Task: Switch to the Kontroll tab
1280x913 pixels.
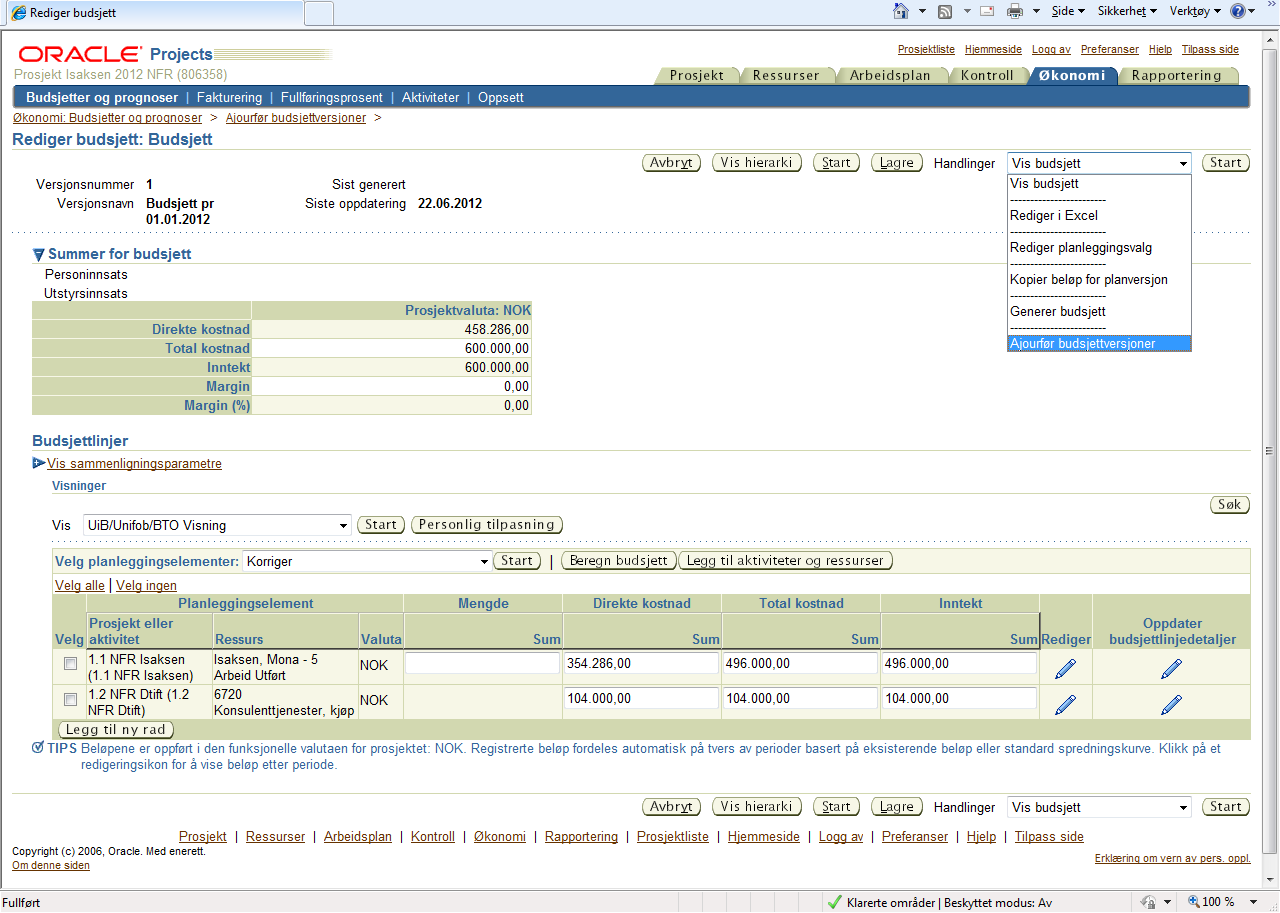Action: (x=987, y=75)
